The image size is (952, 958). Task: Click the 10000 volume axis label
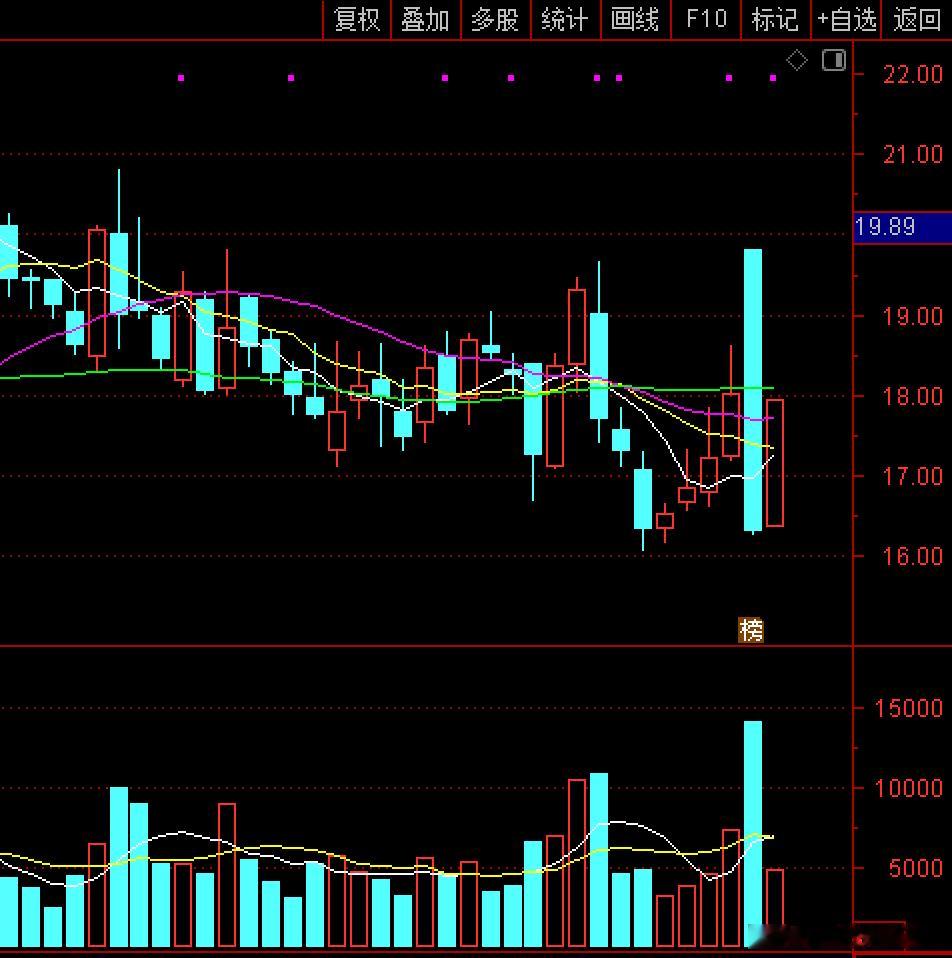[909, 788]
